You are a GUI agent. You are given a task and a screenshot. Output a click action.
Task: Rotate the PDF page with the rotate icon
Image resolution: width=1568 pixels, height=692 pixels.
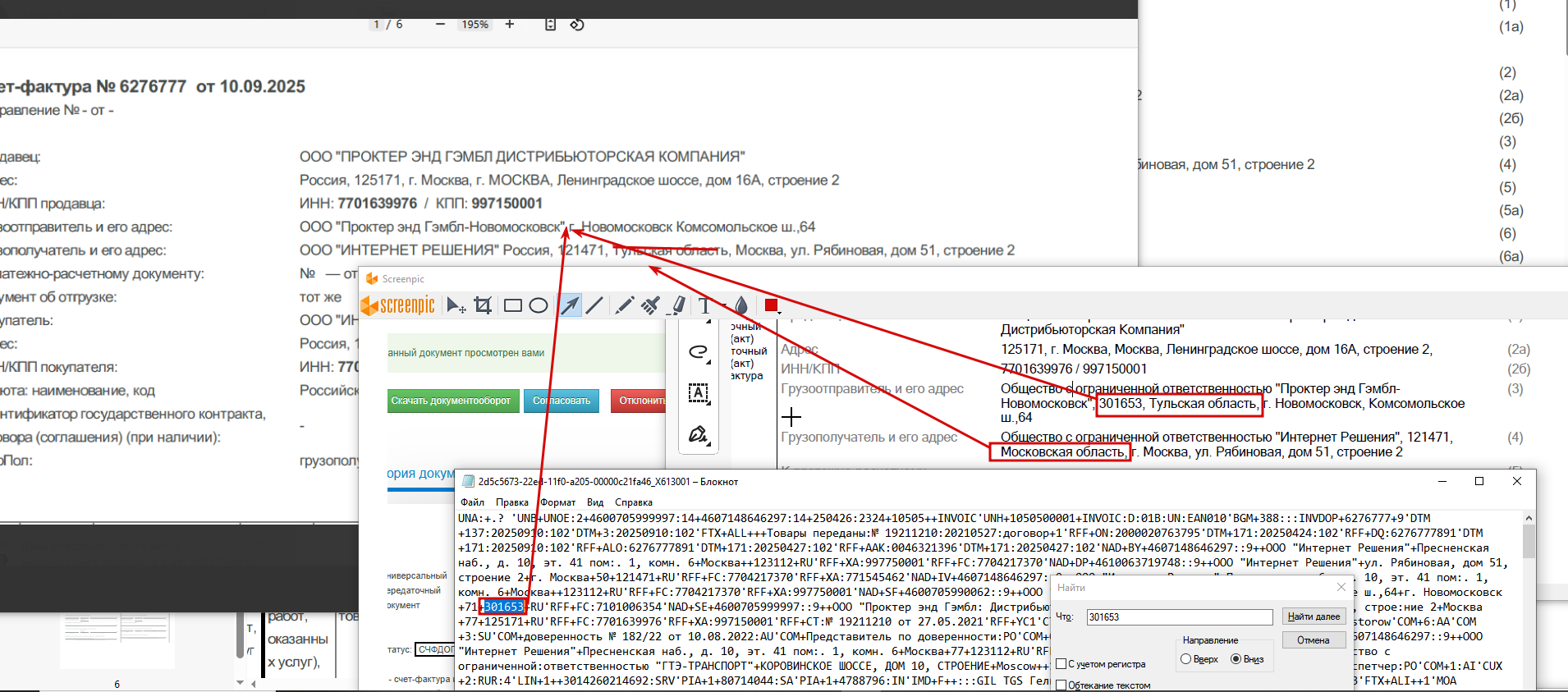577,25
